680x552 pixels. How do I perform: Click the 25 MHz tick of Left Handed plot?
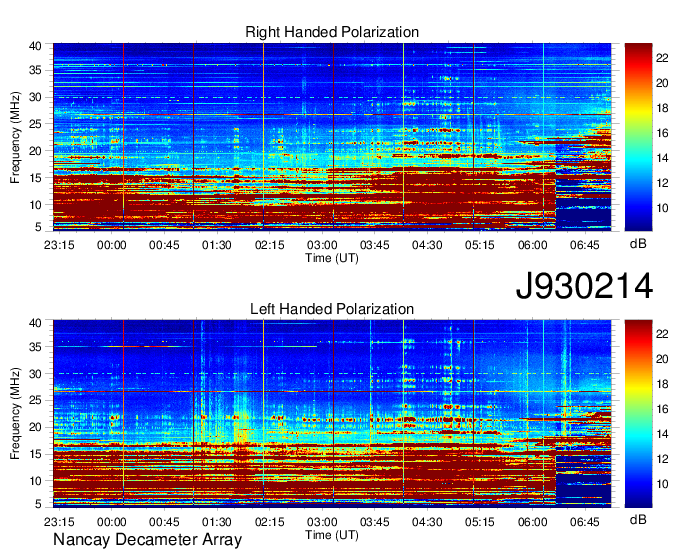(36, 400)
